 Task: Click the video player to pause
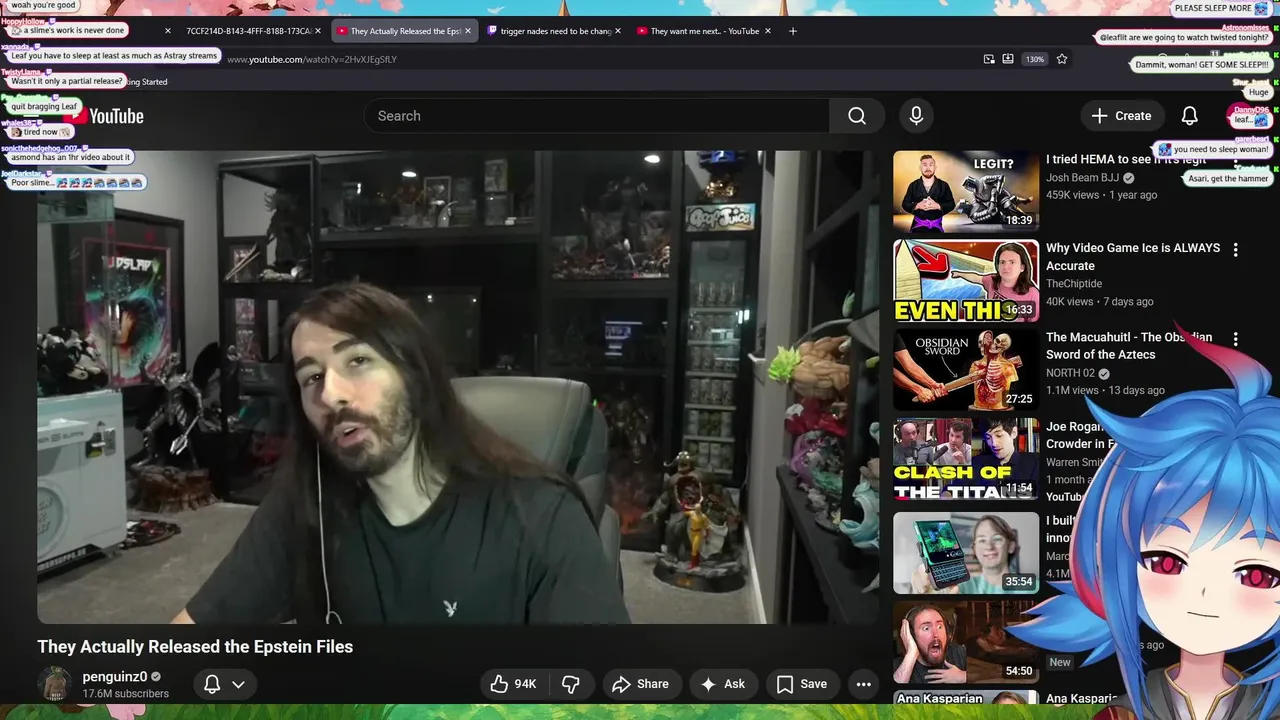pyautogui.click(x=458, y=387)
